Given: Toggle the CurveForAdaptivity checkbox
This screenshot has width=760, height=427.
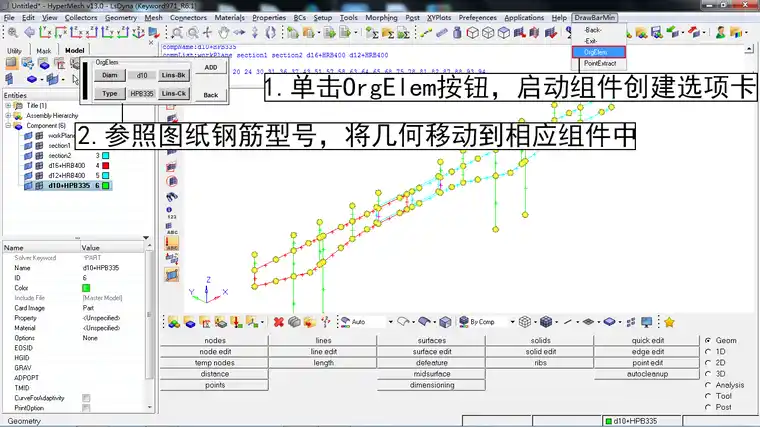Looking at the screenshot, I should [86, 398].
